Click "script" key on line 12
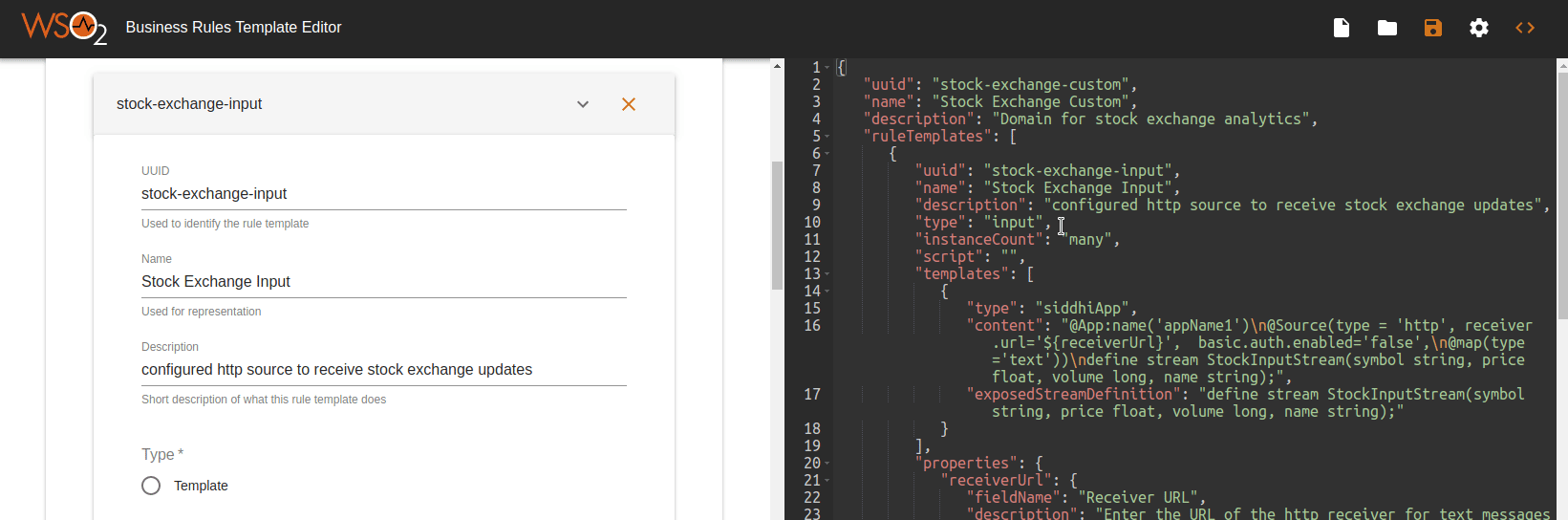This screenshot has width=1568, height=520. 949,256
